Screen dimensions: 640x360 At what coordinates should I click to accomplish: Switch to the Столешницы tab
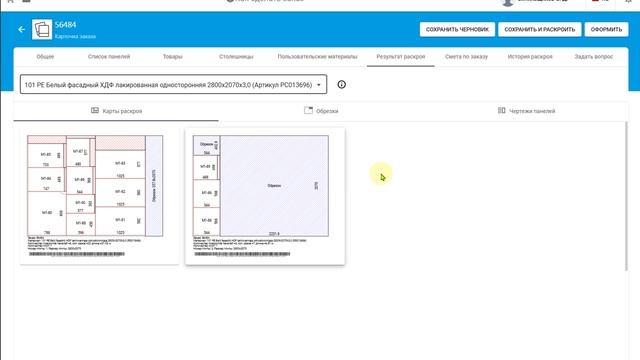(236, 57)
